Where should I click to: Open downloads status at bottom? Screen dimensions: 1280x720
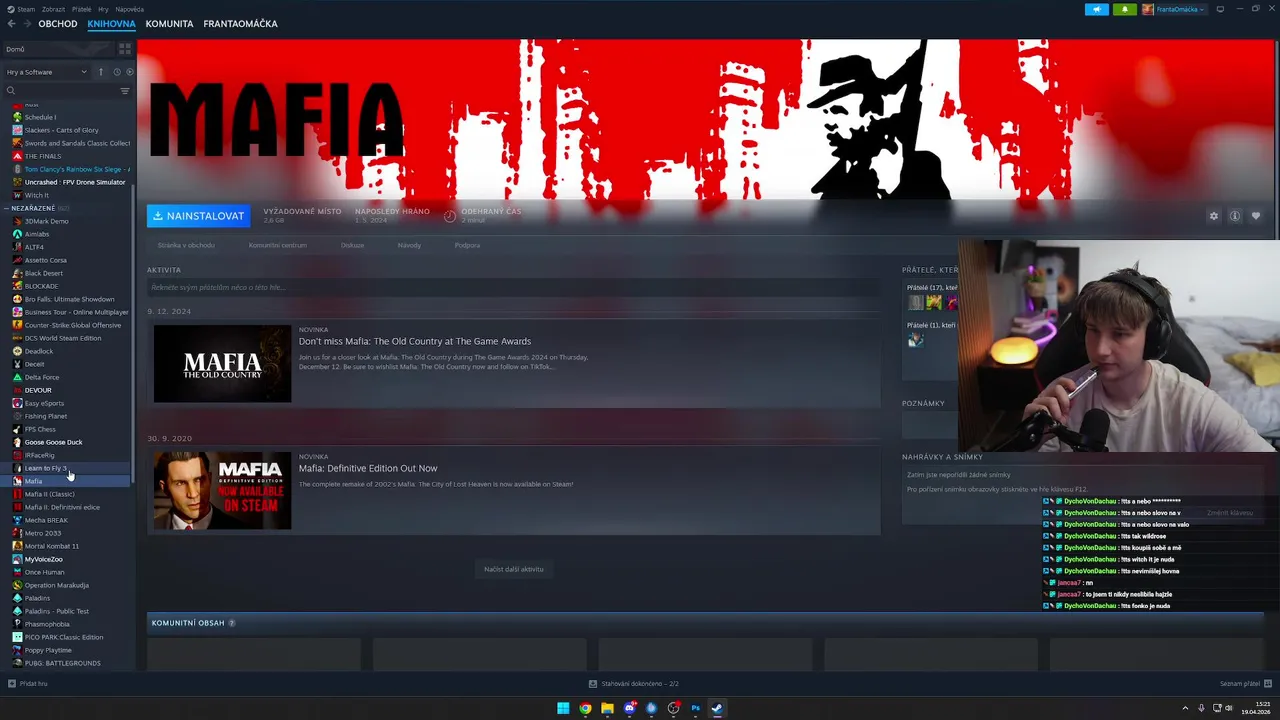pyautogui.click(x=633, y=684)
